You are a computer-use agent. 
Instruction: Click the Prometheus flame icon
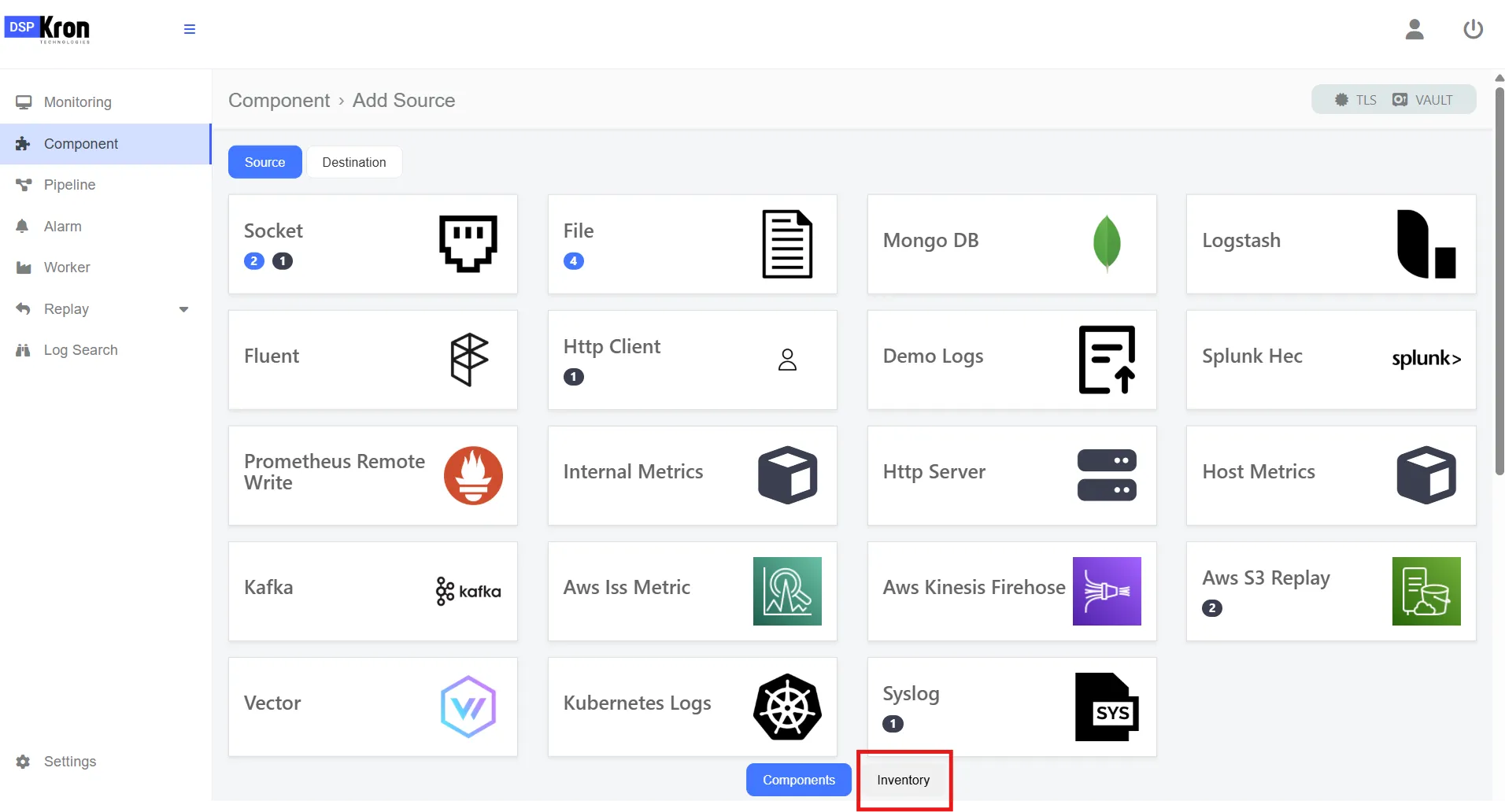point(473,475)
